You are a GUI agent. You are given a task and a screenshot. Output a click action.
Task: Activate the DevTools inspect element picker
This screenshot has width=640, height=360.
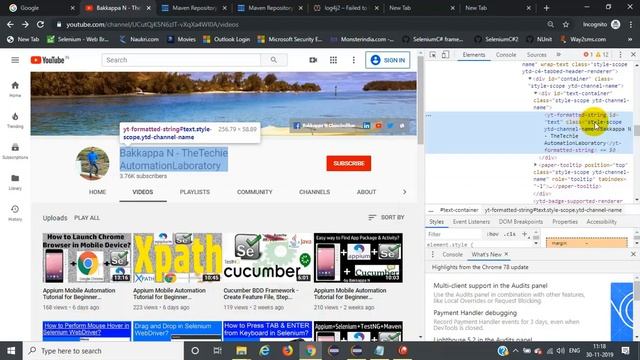point(433,54)
